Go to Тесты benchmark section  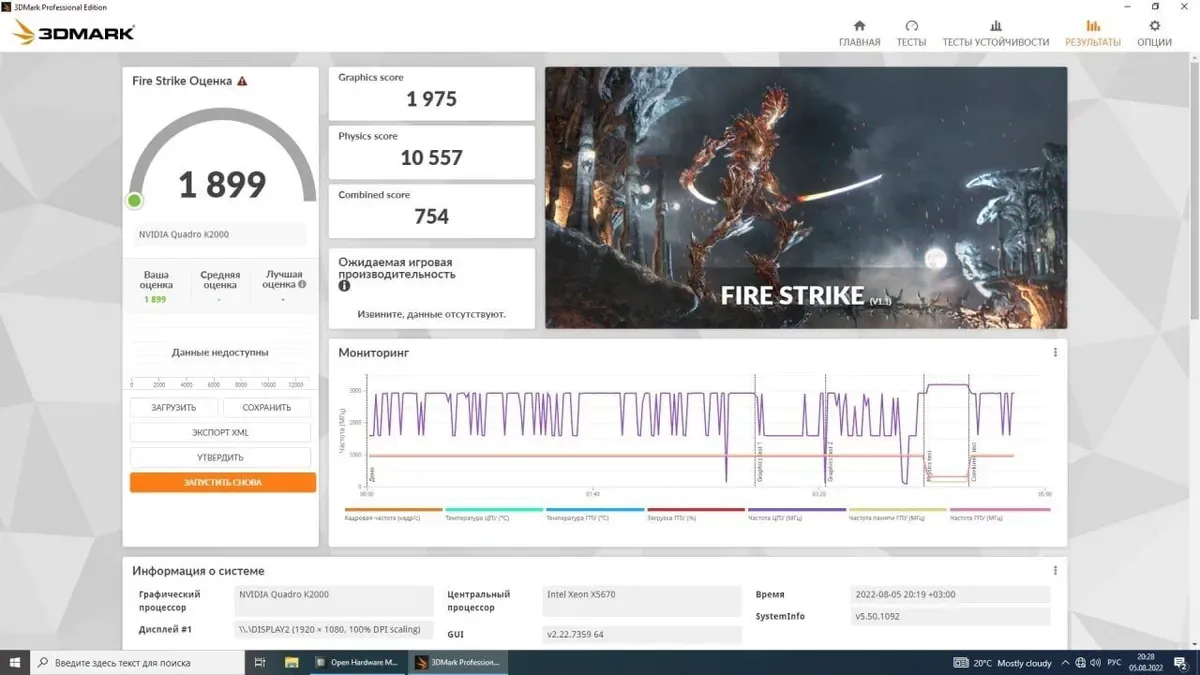(x=911, y=33)
